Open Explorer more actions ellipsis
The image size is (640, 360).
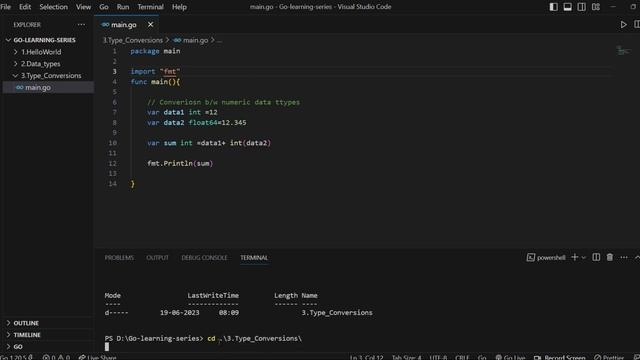pyautogui.click(x=81, y=25)
